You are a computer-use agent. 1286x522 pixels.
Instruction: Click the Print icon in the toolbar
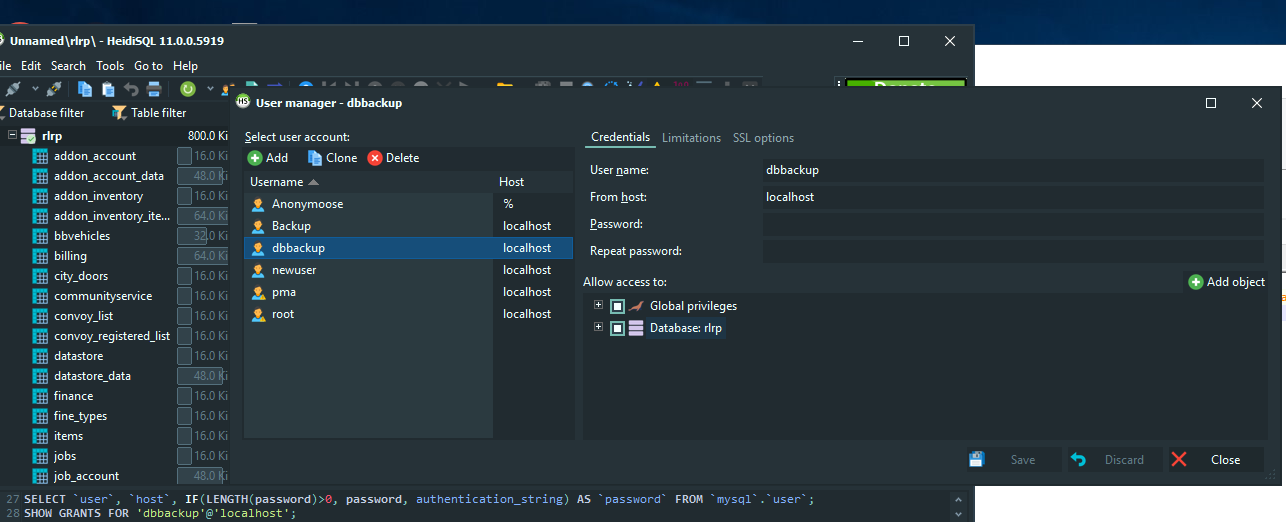[x=154, y=90]
